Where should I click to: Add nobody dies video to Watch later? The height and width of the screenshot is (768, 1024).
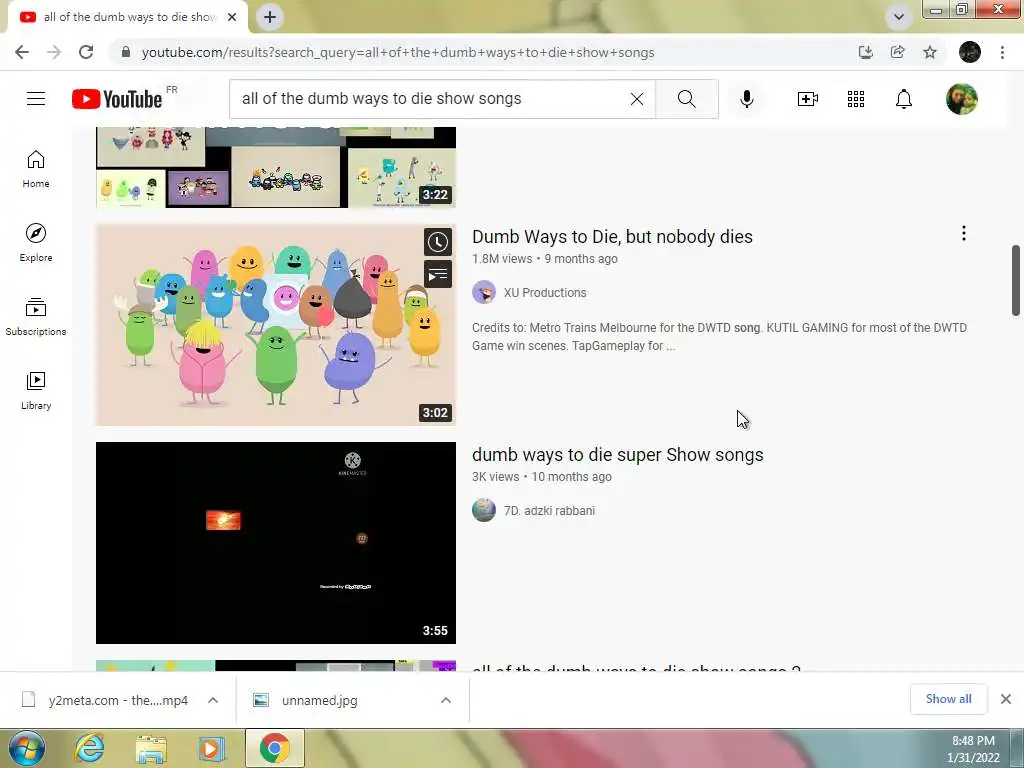(438, 242)
